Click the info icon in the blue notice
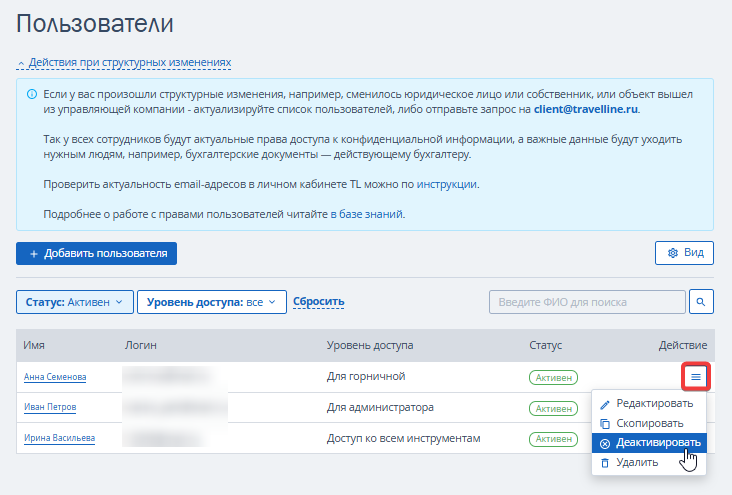The height and width of the screenshot is (495, 732). click(x=32, y=94)
